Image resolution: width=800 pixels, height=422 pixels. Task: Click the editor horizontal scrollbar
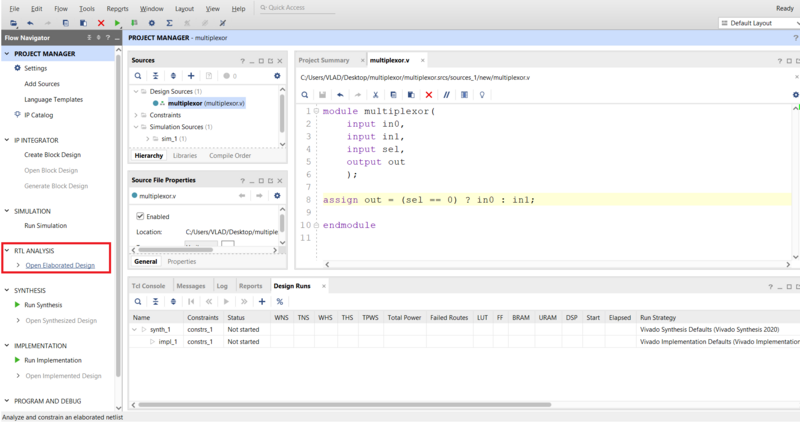tap(557, 264)
